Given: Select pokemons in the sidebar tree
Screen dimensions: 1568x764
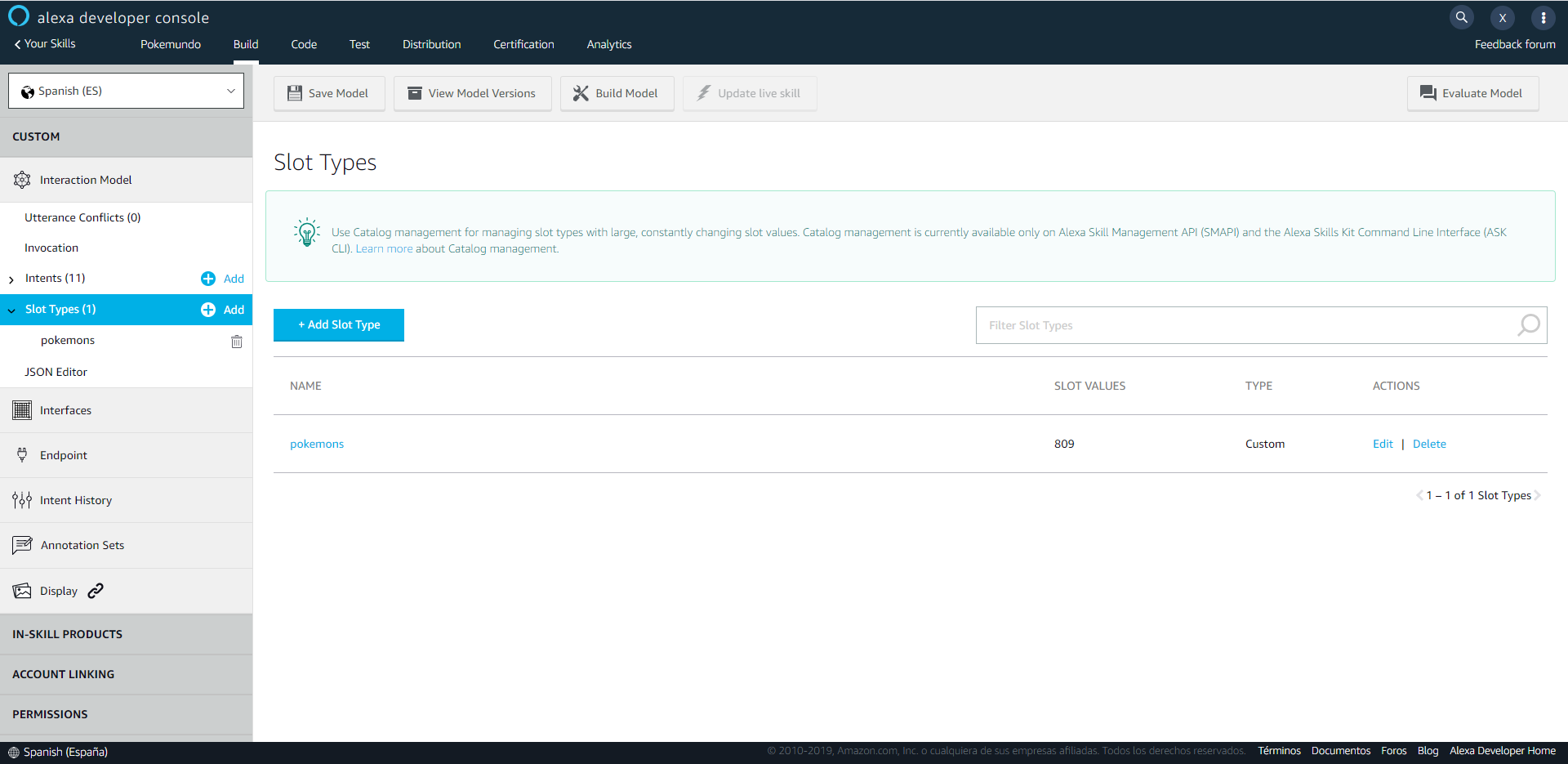Looking at the screenshot, I should (68, 340).
